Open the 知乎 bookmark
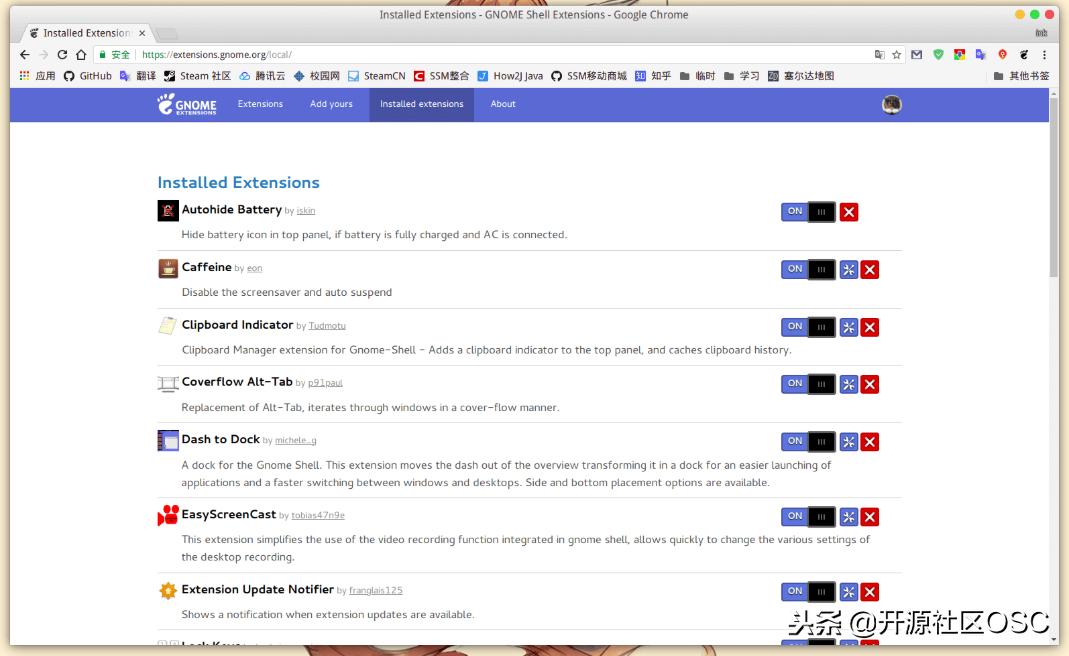 tap(653, 76)
